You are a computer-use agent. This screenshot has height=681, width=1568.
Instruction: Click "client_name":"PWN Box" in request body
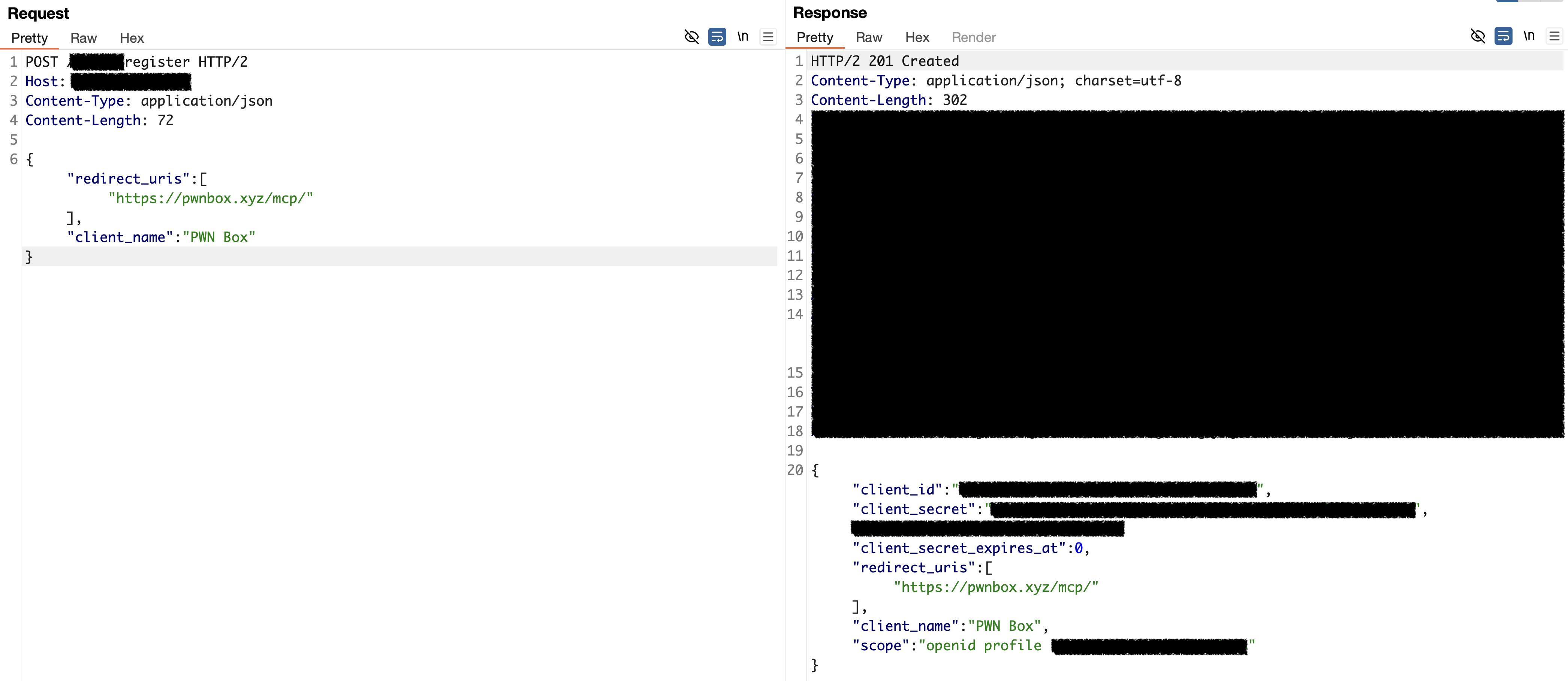click(161, 237)
